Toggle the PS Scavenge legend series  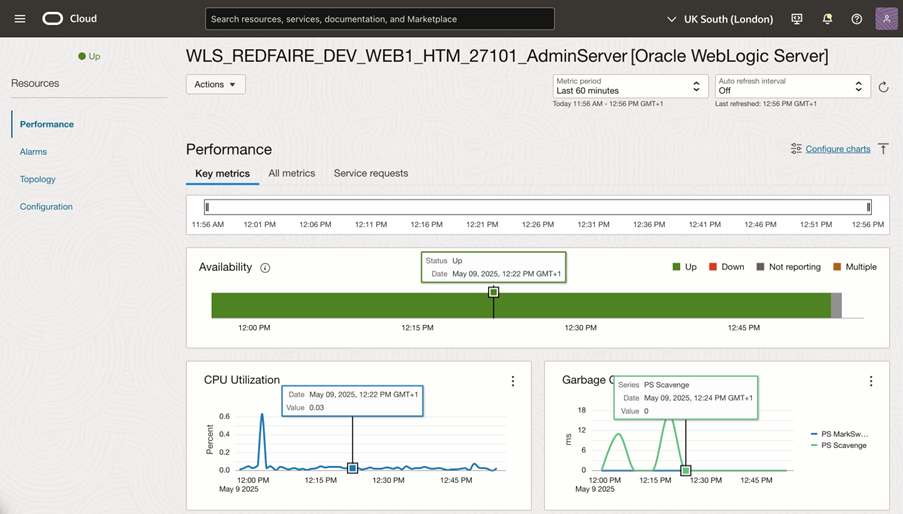pyautogui.click(x=843, y=445)
